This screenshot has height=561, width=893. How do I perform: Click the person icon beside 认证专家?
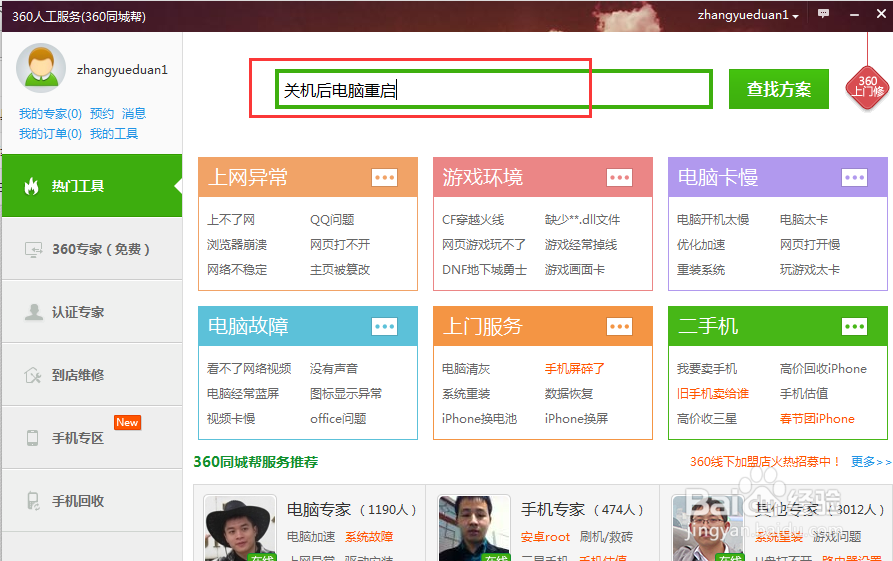tap(34, 312)
